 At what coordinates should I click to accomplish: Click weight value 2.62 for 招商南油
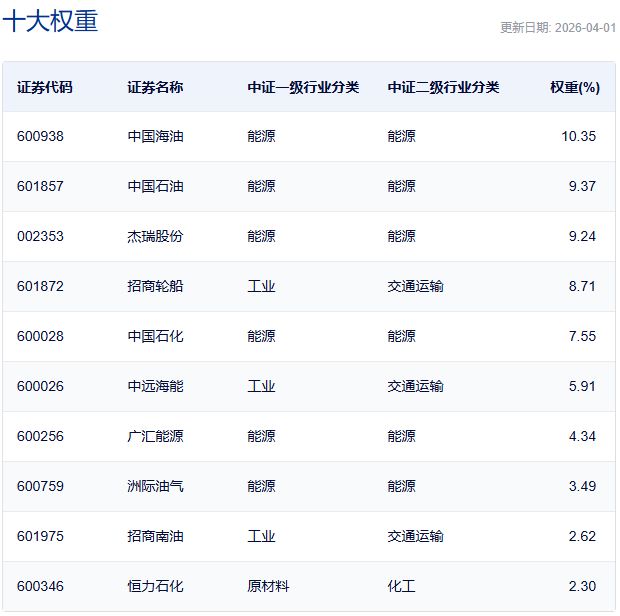pyautogui.click(x=582, y=537)
